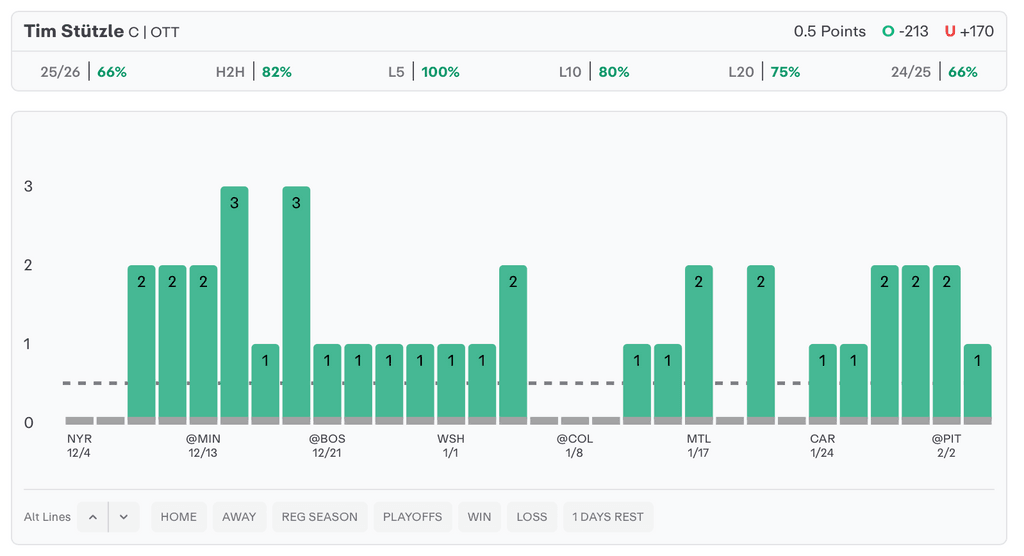This screenshot has height=556, width=1024.
Task: Select the Over -213 odds
Action: point(905,31)
